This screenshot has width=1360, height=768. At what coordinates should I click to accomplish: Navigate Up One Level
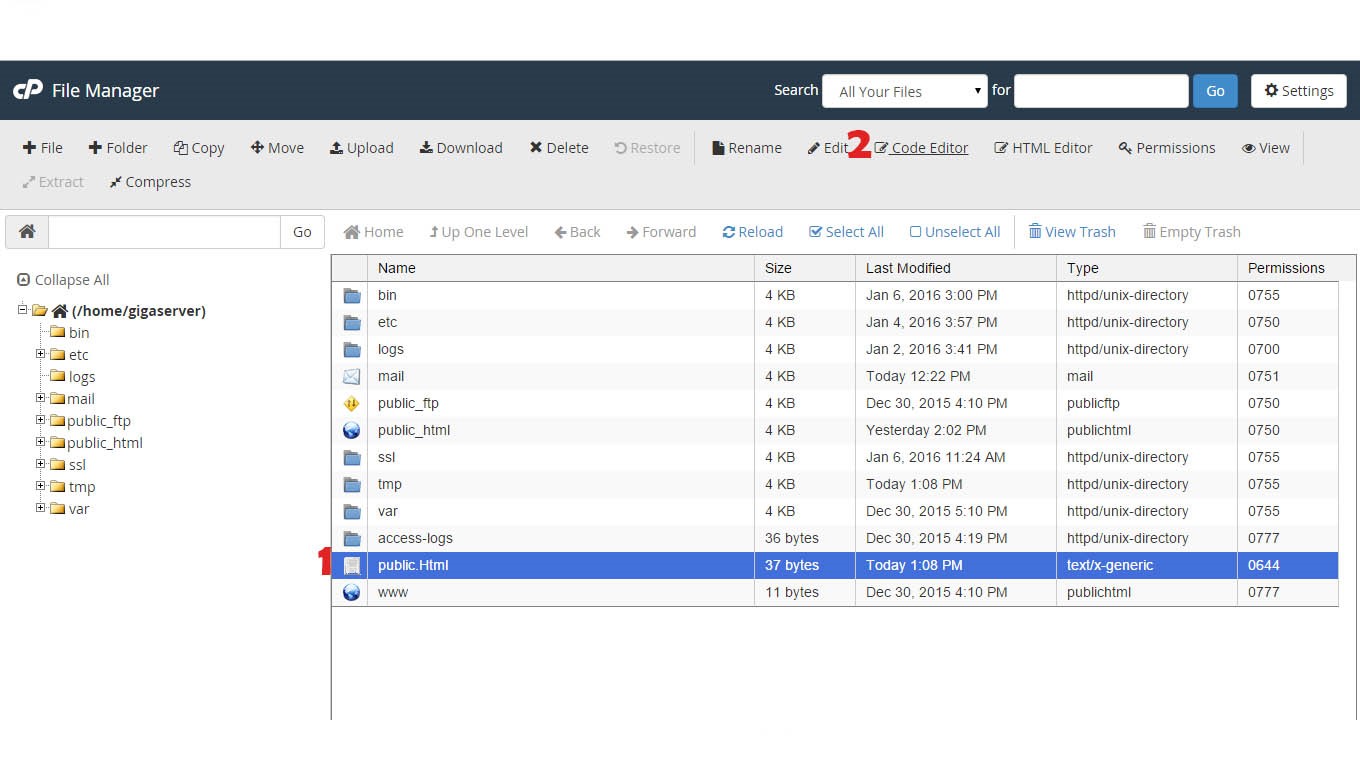(x=479, y=232)
